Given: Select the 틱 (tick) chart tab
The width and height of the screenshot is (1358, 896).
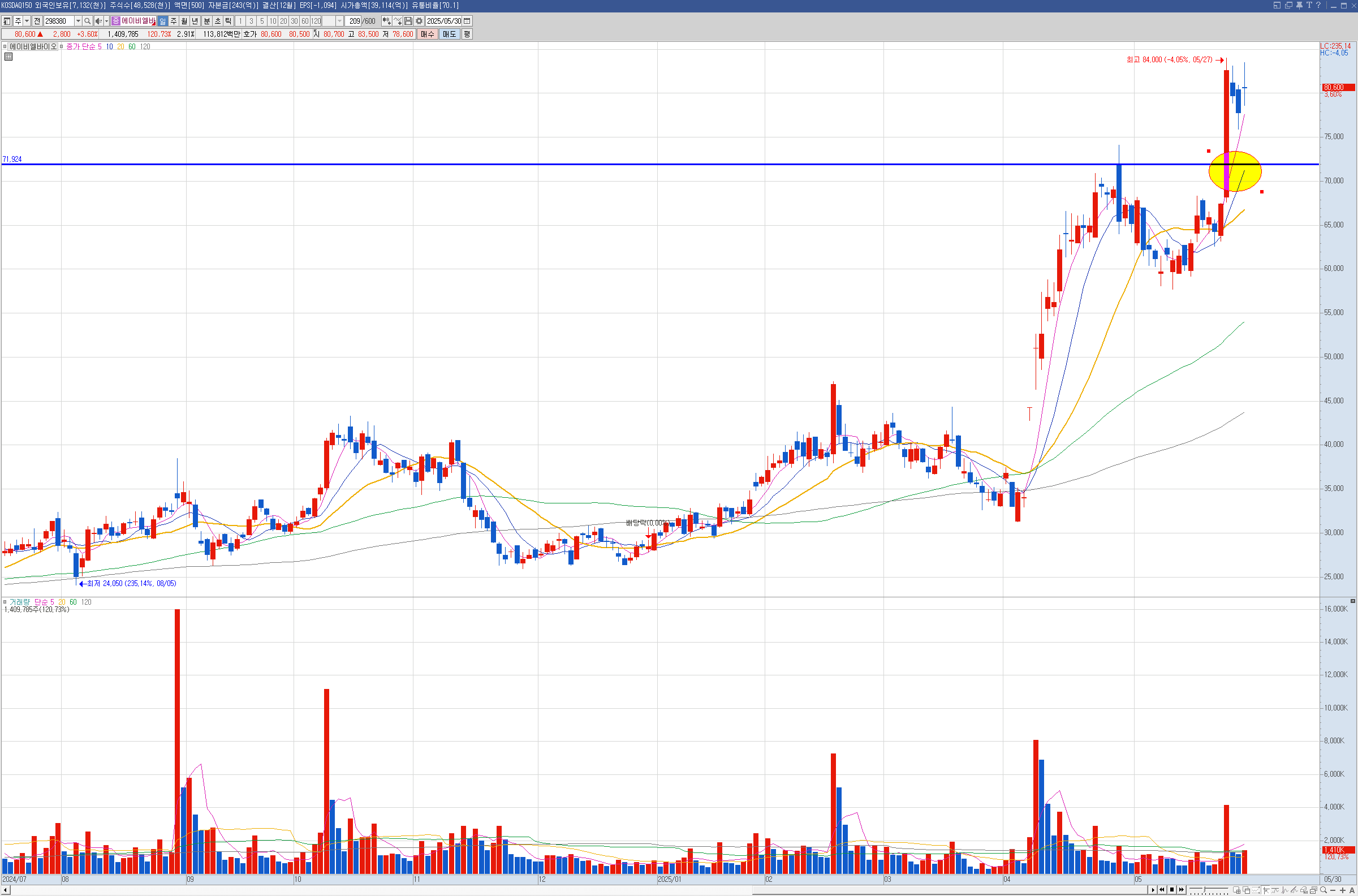Looking at the screenshot, I should [229, 21].
